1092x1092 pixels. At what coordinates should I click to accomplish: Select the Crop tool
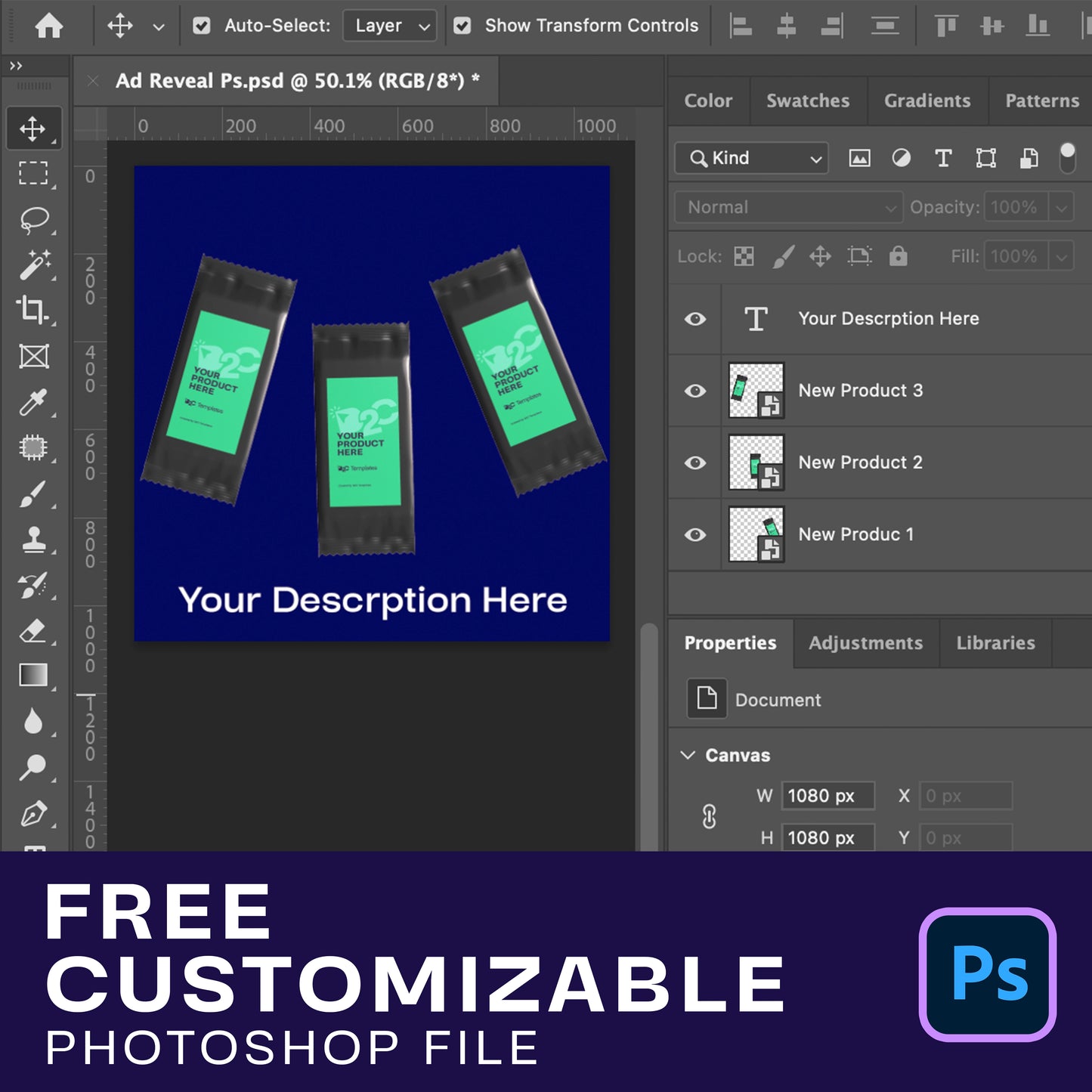point(32,310)
